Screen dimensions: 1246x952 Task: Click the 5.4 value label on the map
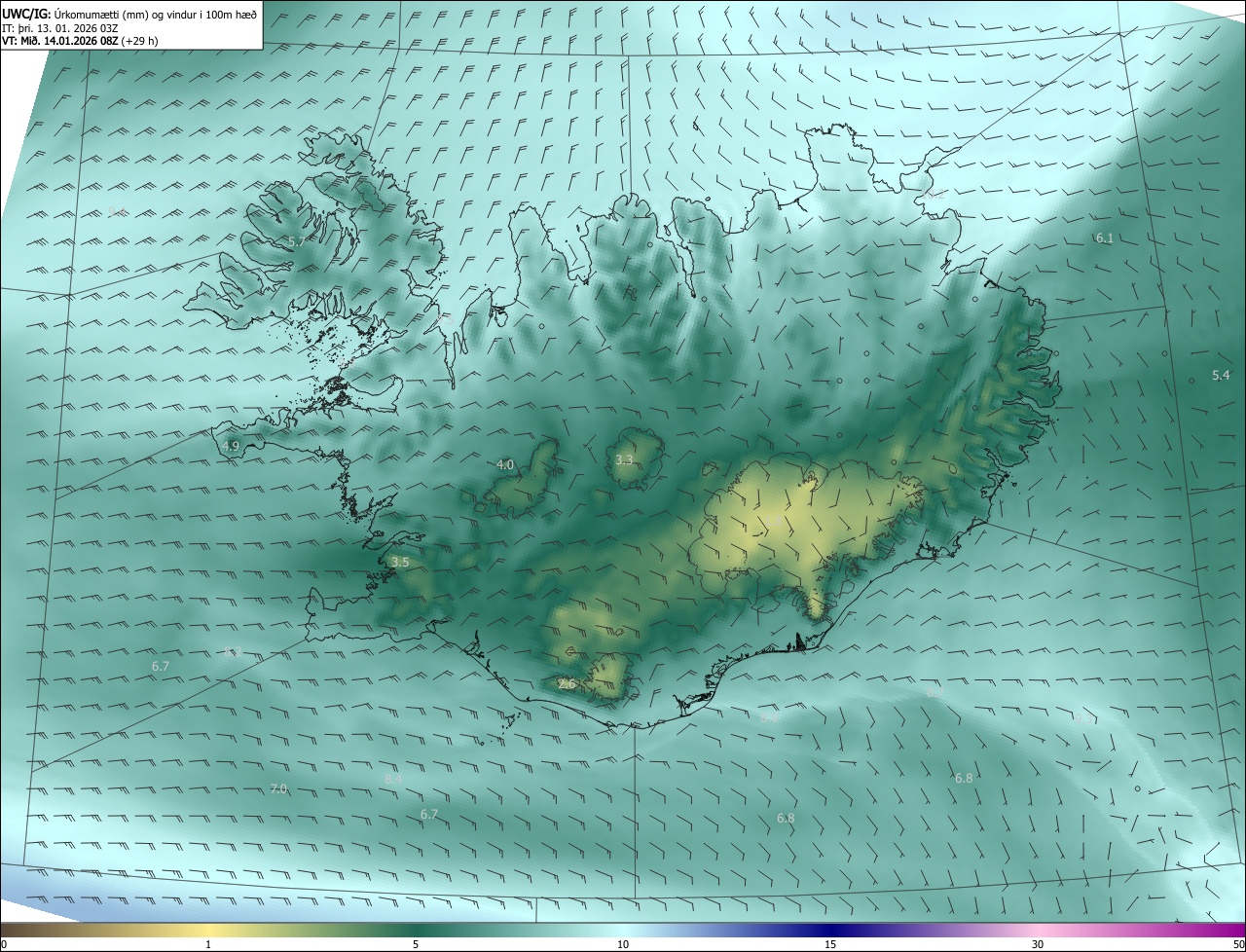click(x=1221, y=375)
